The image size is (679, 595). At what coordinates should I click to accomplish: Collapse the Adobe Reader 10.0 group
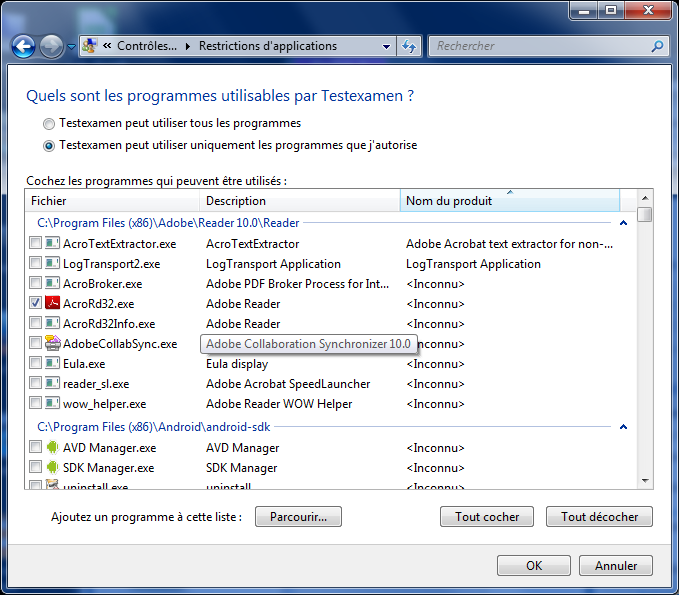[x=623, y=223]
